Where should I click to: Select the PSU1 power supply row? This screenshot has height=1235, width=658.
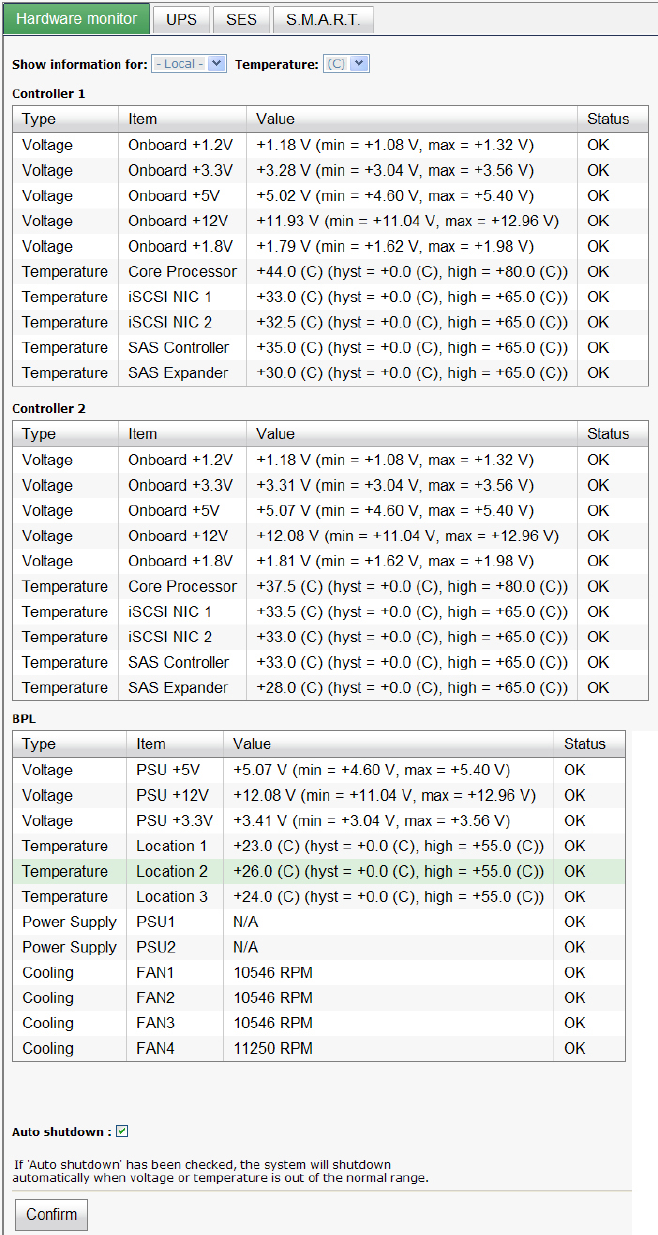pyautogui.click(x=318, y=922)
